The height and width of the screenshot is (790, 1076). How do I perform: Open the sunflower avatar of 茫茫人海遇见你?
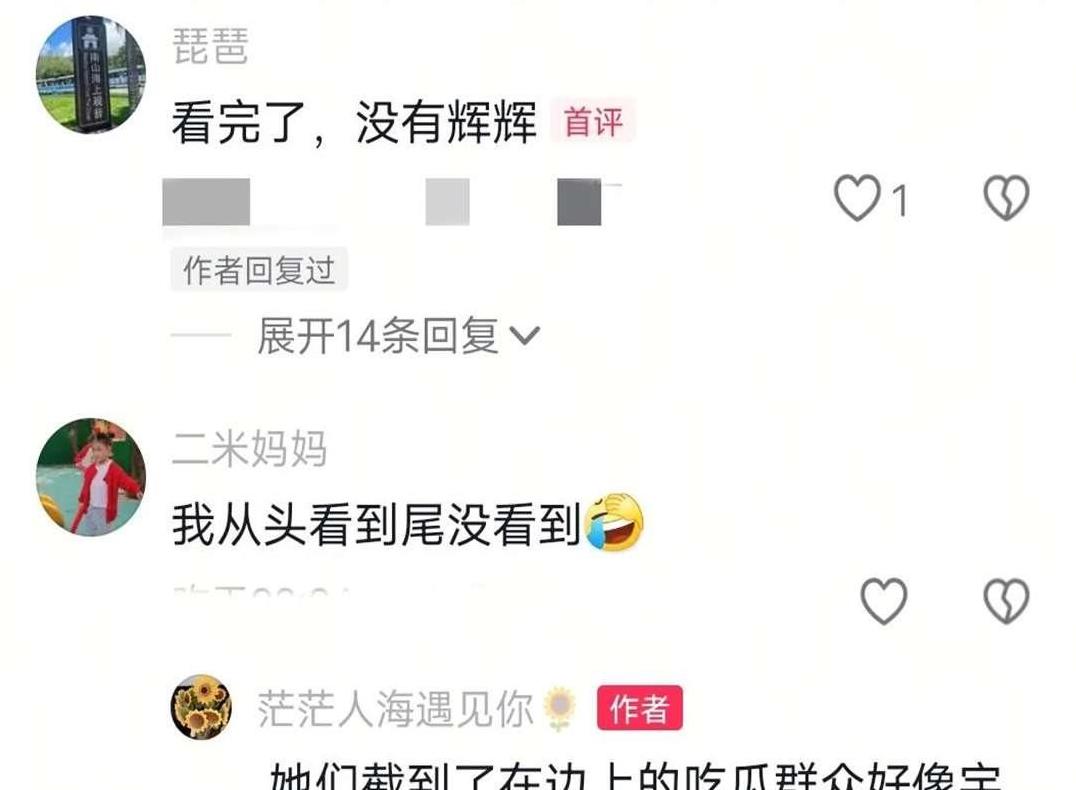[201, 707]
